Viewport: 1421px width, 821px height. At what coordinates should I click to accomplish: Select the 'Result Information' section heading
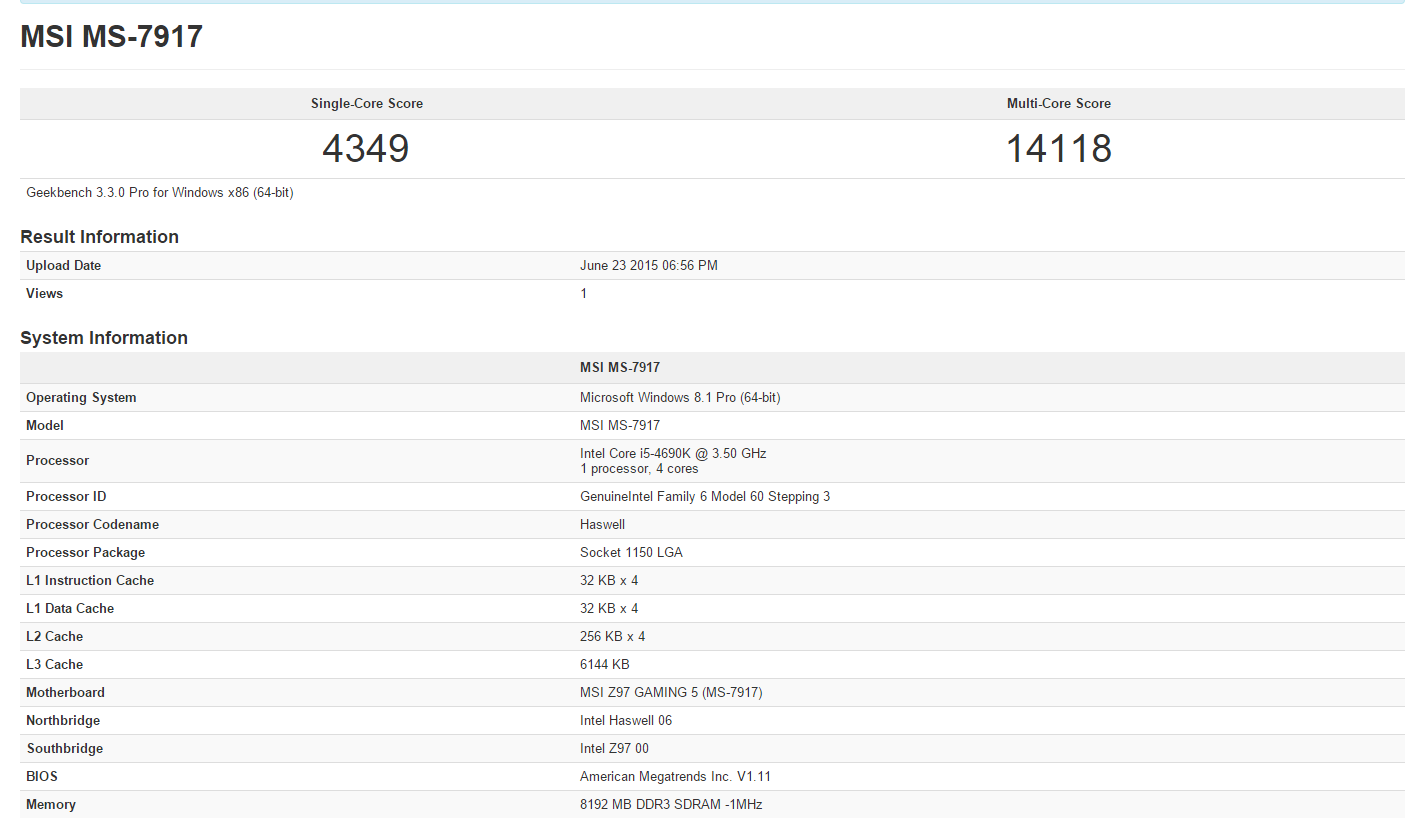click(100, 237)
